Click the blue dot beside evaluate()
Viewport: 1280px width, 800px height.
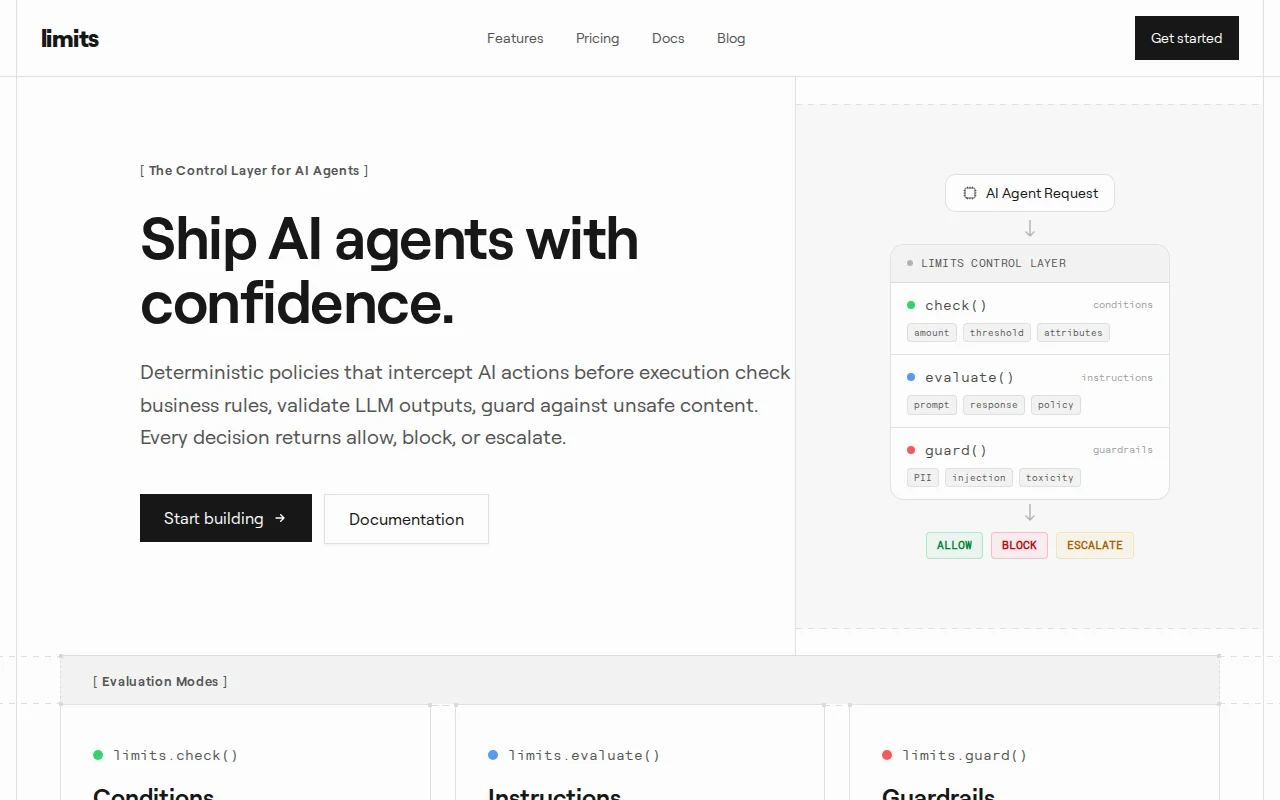click(911, 377)
